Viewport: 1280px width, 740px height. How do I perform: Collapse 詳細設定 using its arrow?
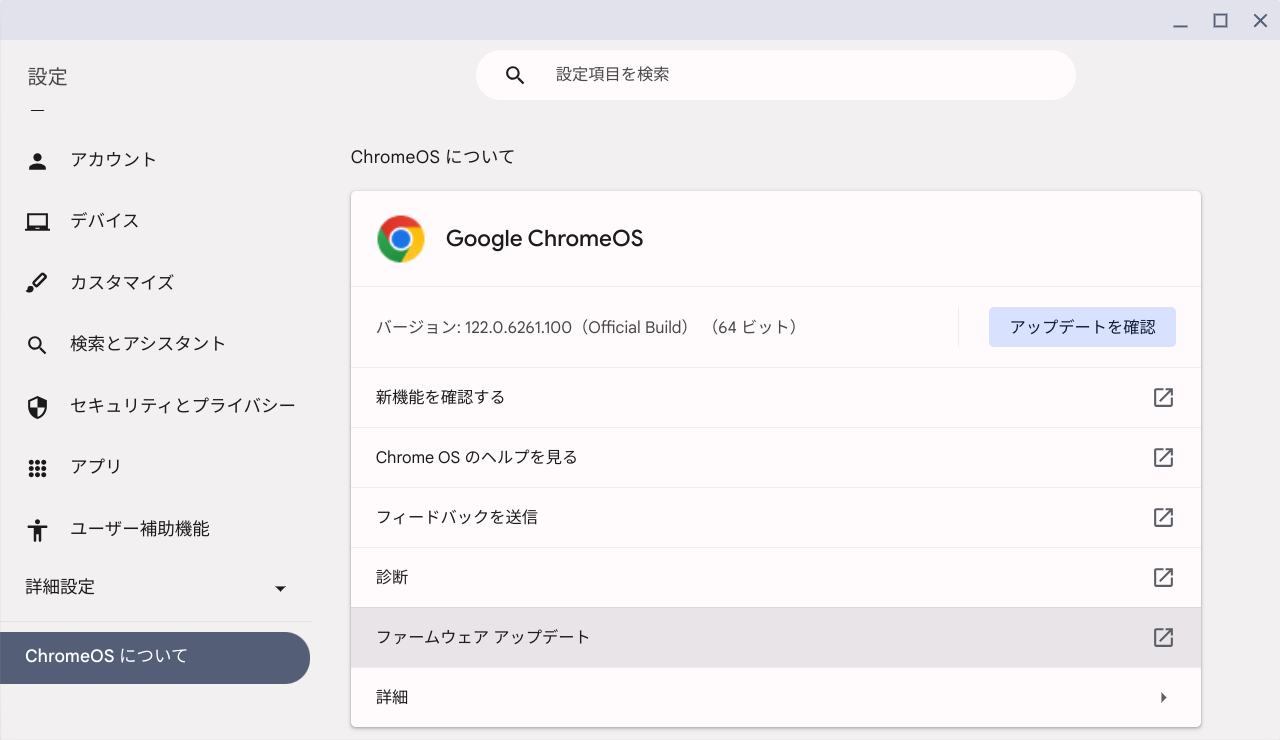[x=280, y=588]
